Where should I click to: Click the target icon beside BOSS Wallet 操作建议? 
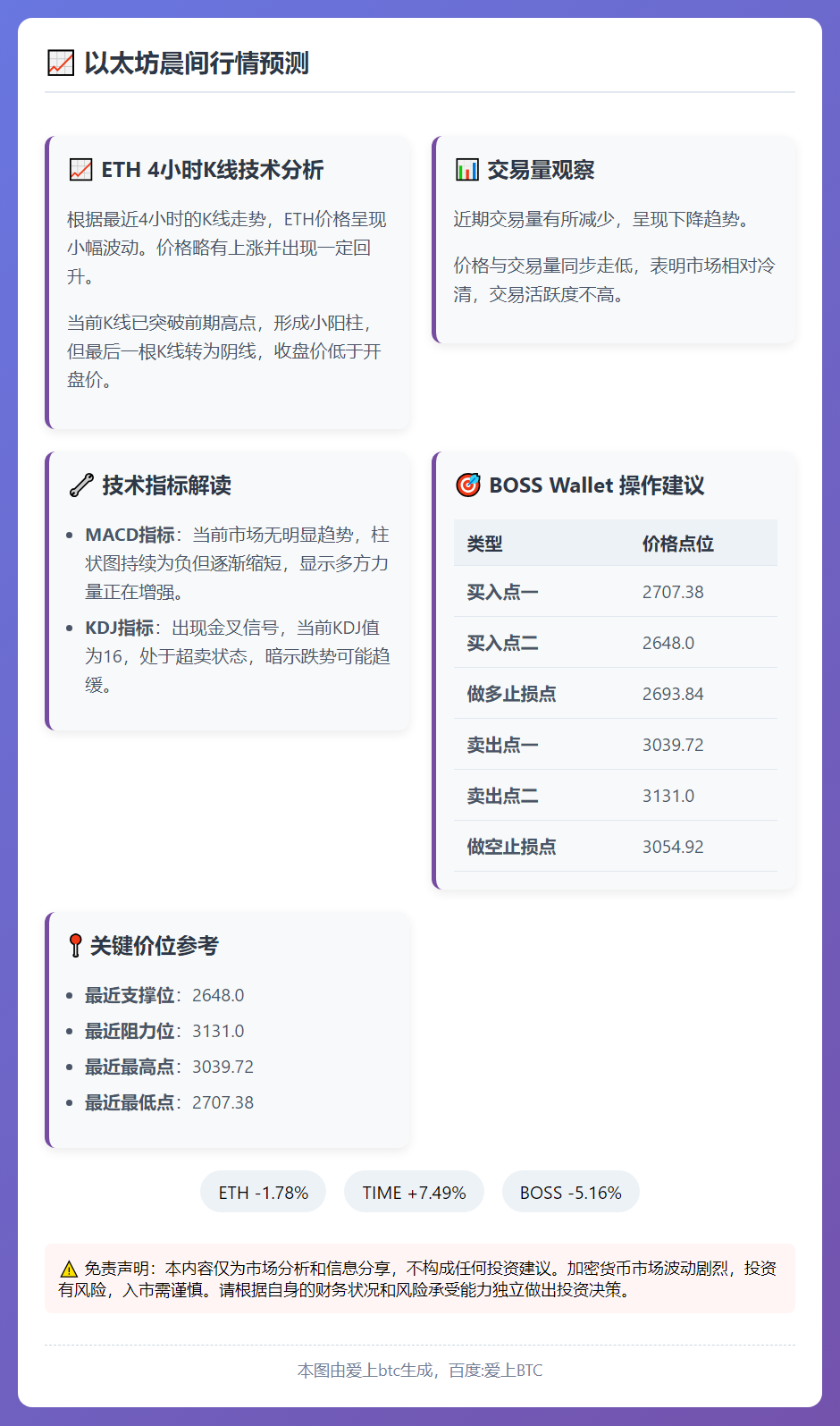pyautogui.click(x=468, y=485)
